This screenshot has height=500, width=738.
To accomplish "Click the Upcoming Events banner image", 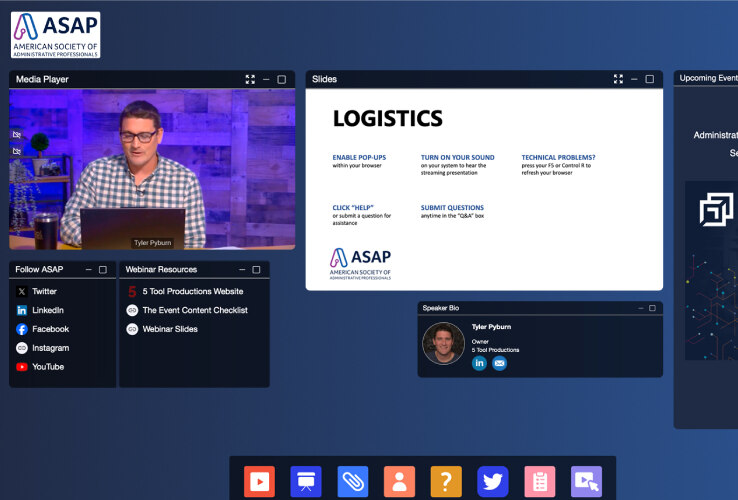I will pos(711,270).
